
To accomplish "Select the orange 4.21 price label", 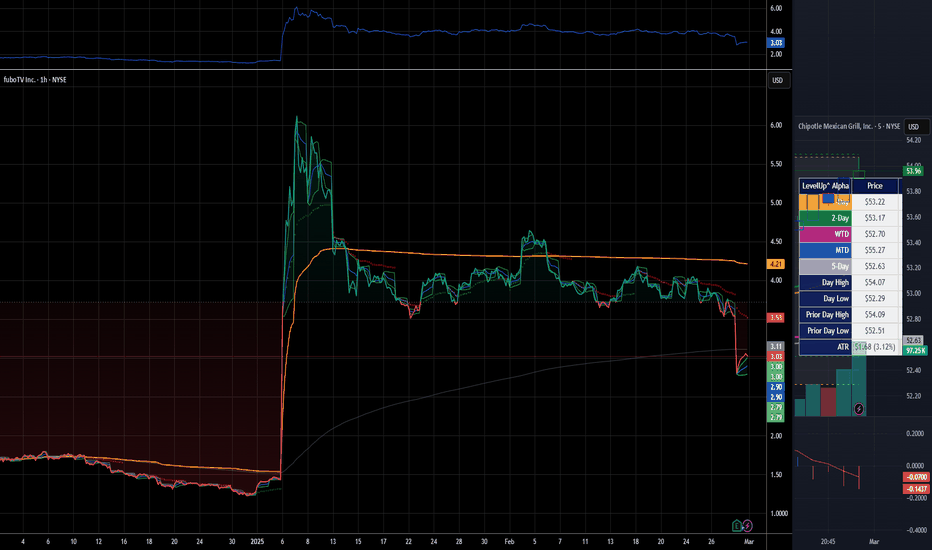I will point(776,264).
